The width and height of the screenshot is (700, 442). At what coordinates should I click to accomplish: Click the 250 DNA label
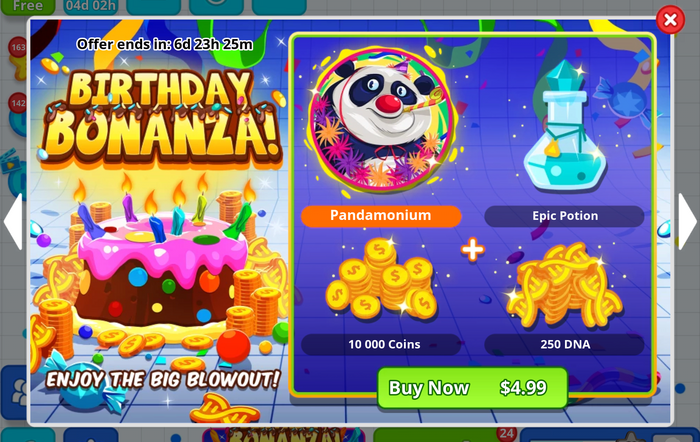click(564, 344)
